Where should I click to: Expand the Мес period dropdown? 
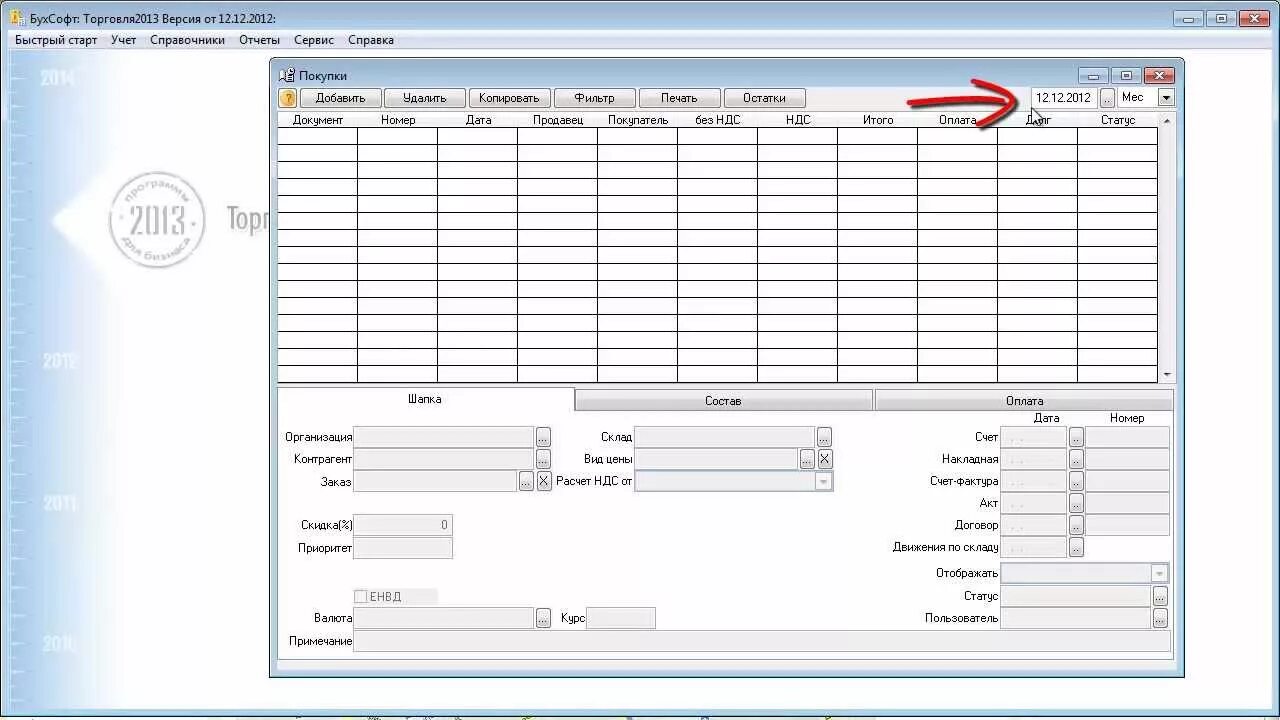(1166, 98)
